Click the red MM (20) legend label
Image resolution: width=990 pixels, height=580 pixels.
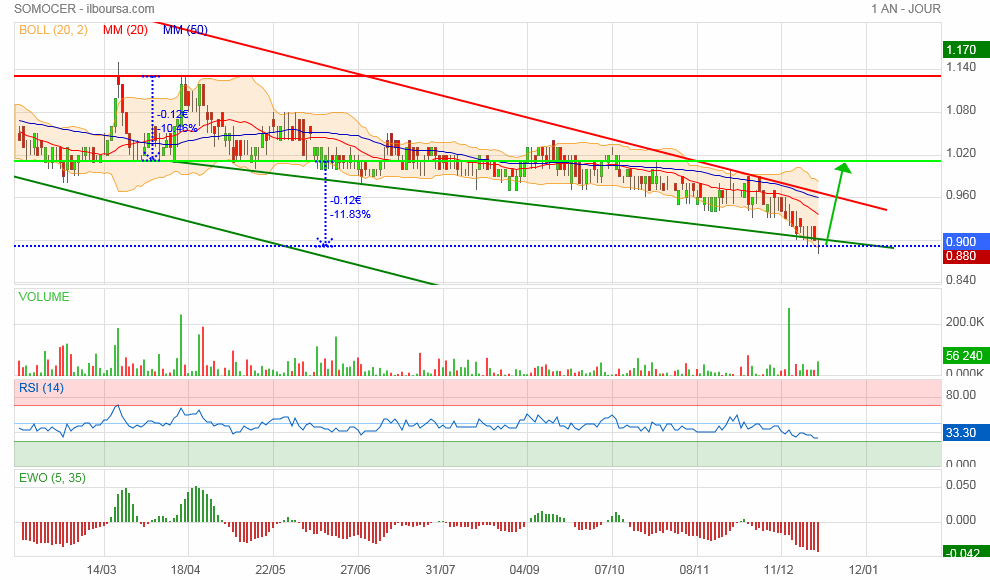tap(125, 30)
